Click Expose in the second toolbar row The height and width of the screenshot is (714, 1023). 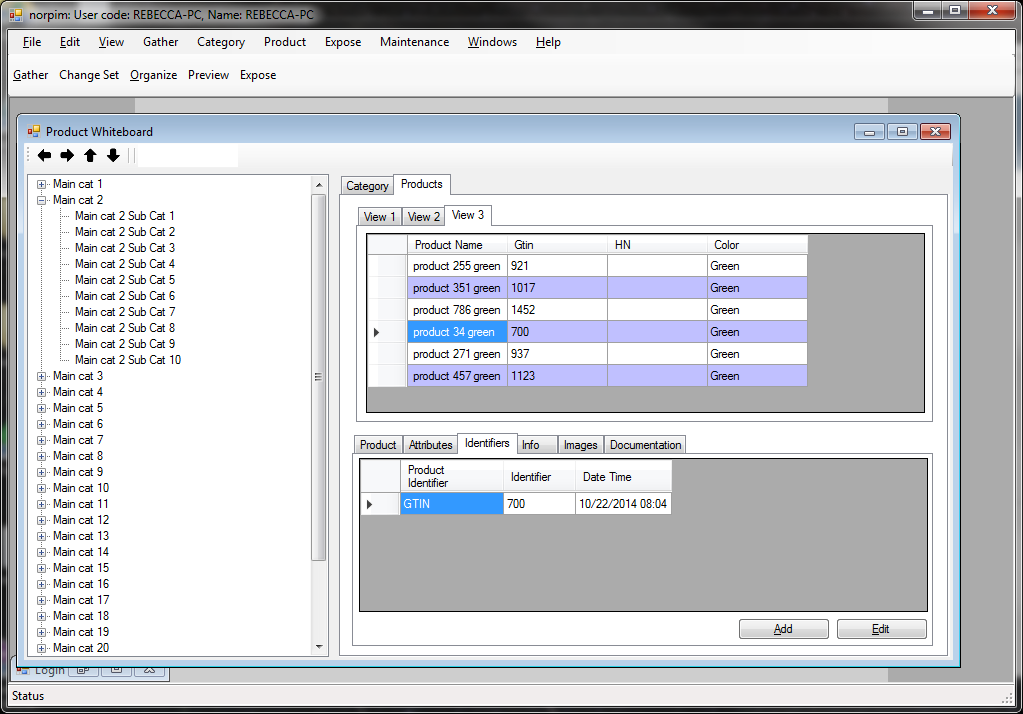point(258,75)
